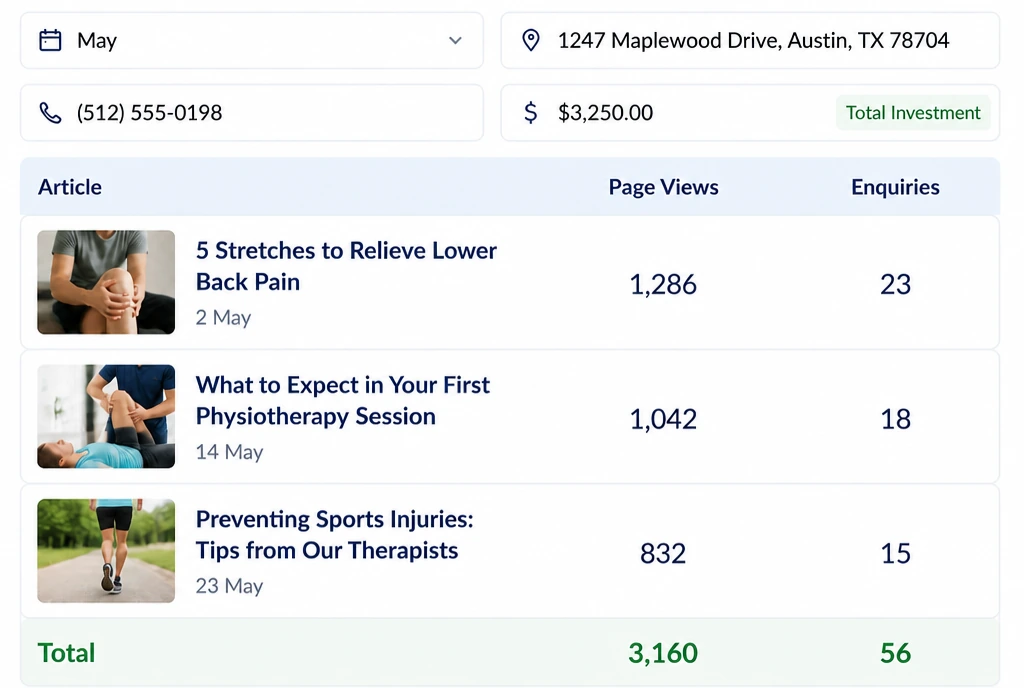
Task: Sort by the Page Views column header
Action: 664,187
